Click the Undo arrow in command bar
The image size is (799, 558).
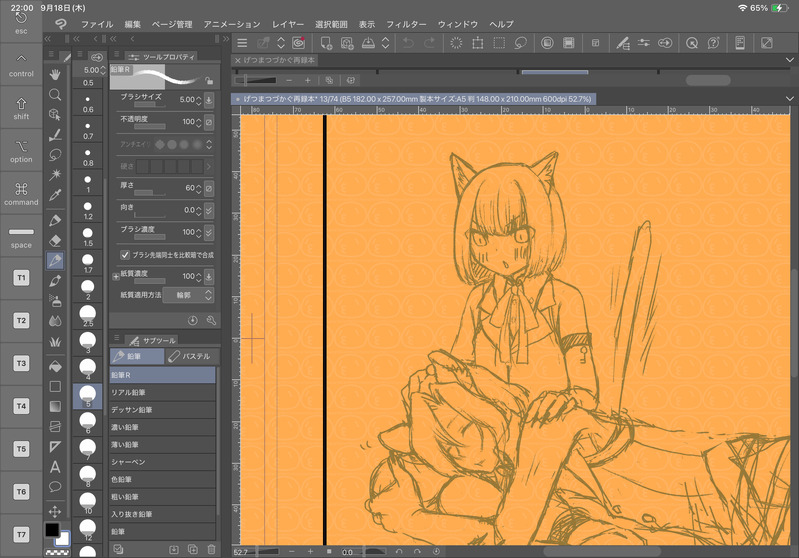tap(408, 43)
